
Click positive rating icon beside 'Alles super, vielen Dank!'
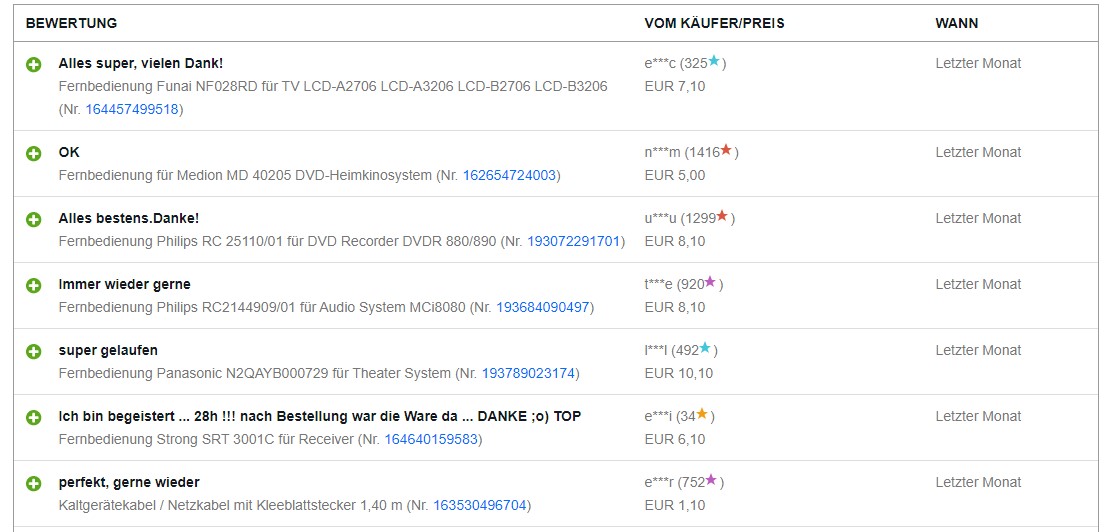pyautogui.click(x=34, y=65)
